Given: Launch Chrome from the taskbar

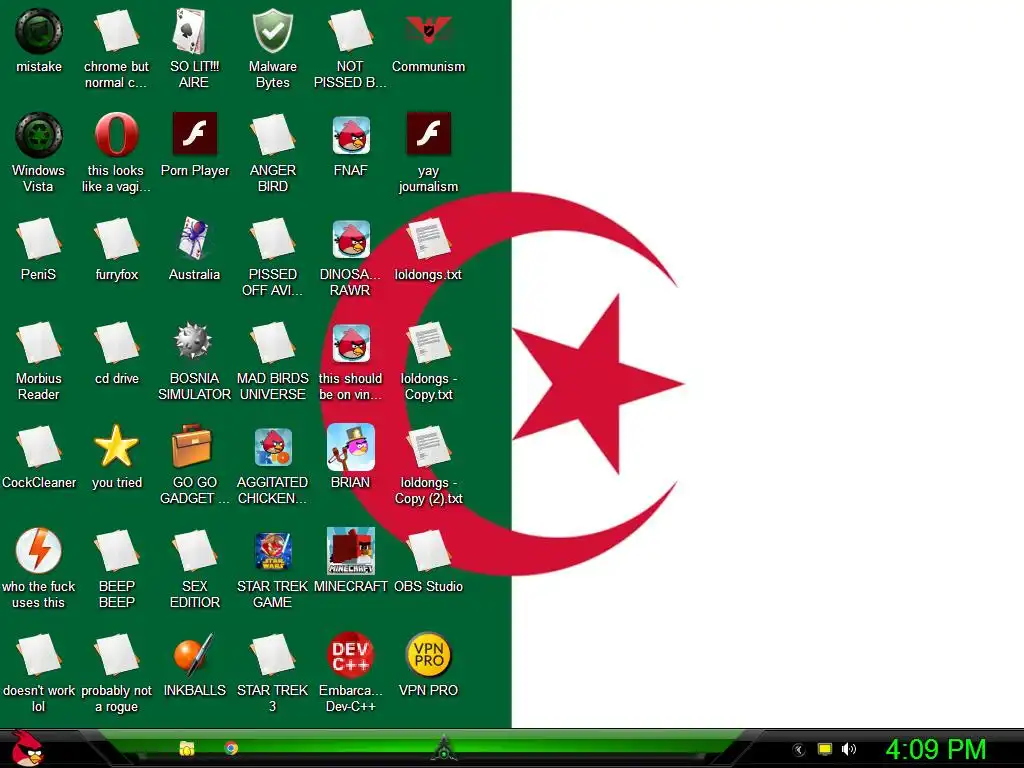Looking at the screenshot, I should [231, 748].
